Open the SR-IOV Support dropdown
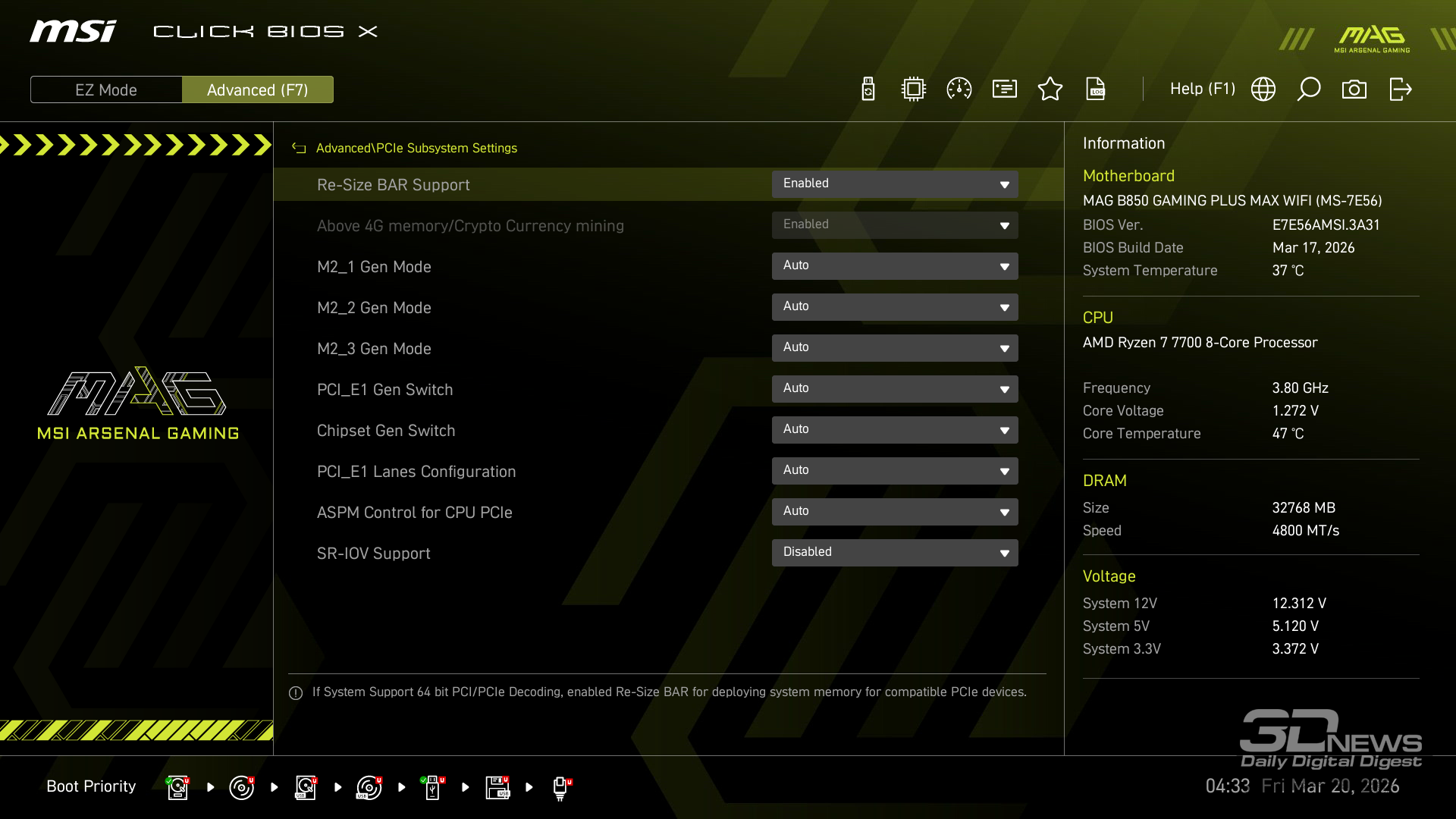 click(x=895, y=553)
